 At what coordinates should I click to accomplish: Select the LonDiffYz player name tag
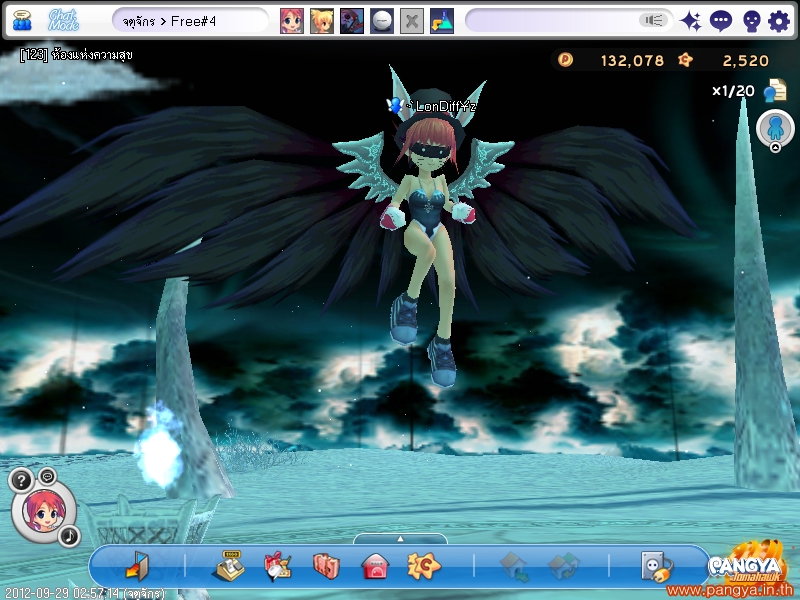pos(442,106)
